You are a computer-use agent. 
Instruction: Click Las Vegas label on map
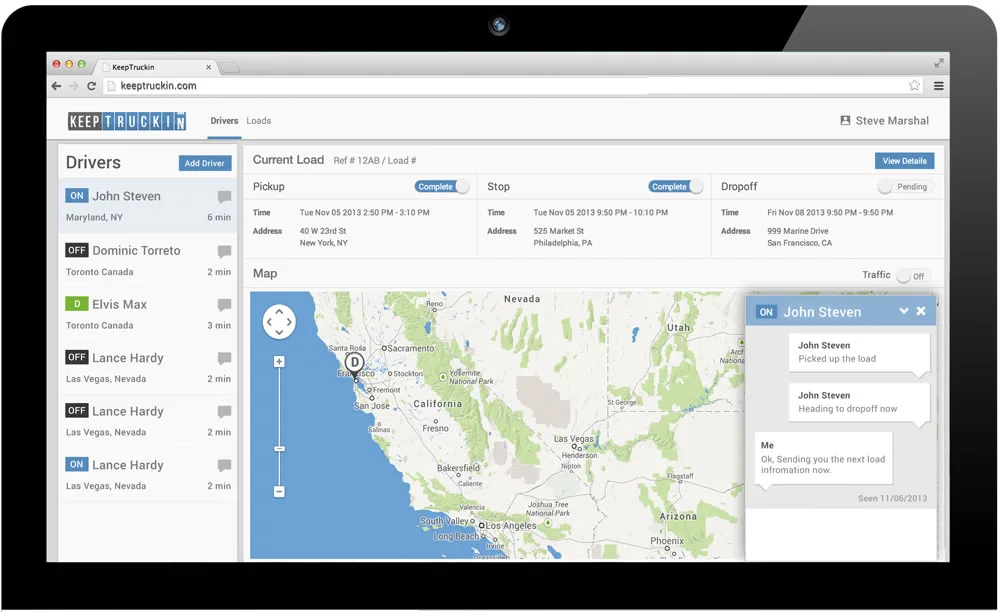tap(573, 439)
